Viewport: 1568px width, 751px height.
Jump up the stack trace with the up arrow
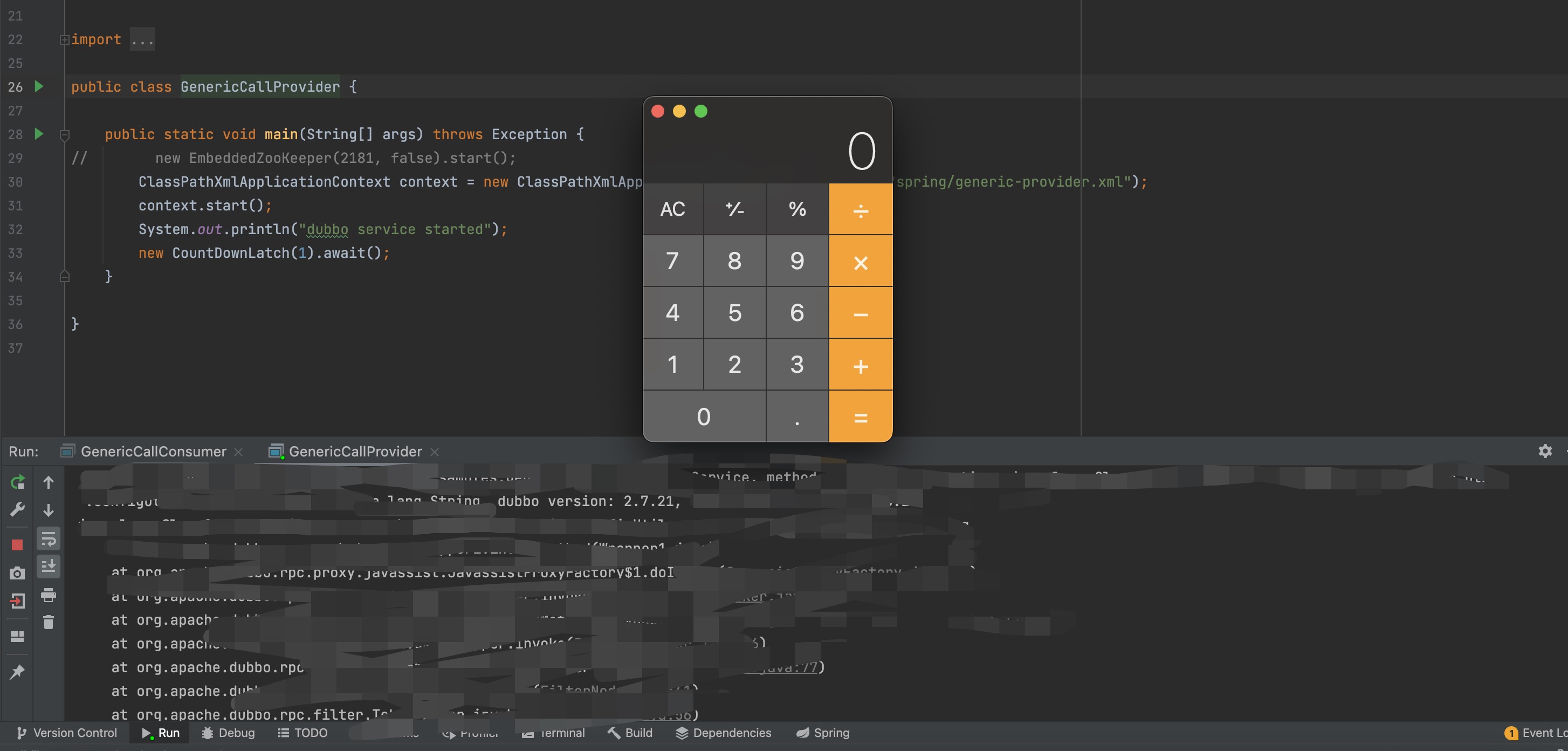(49, 482)
